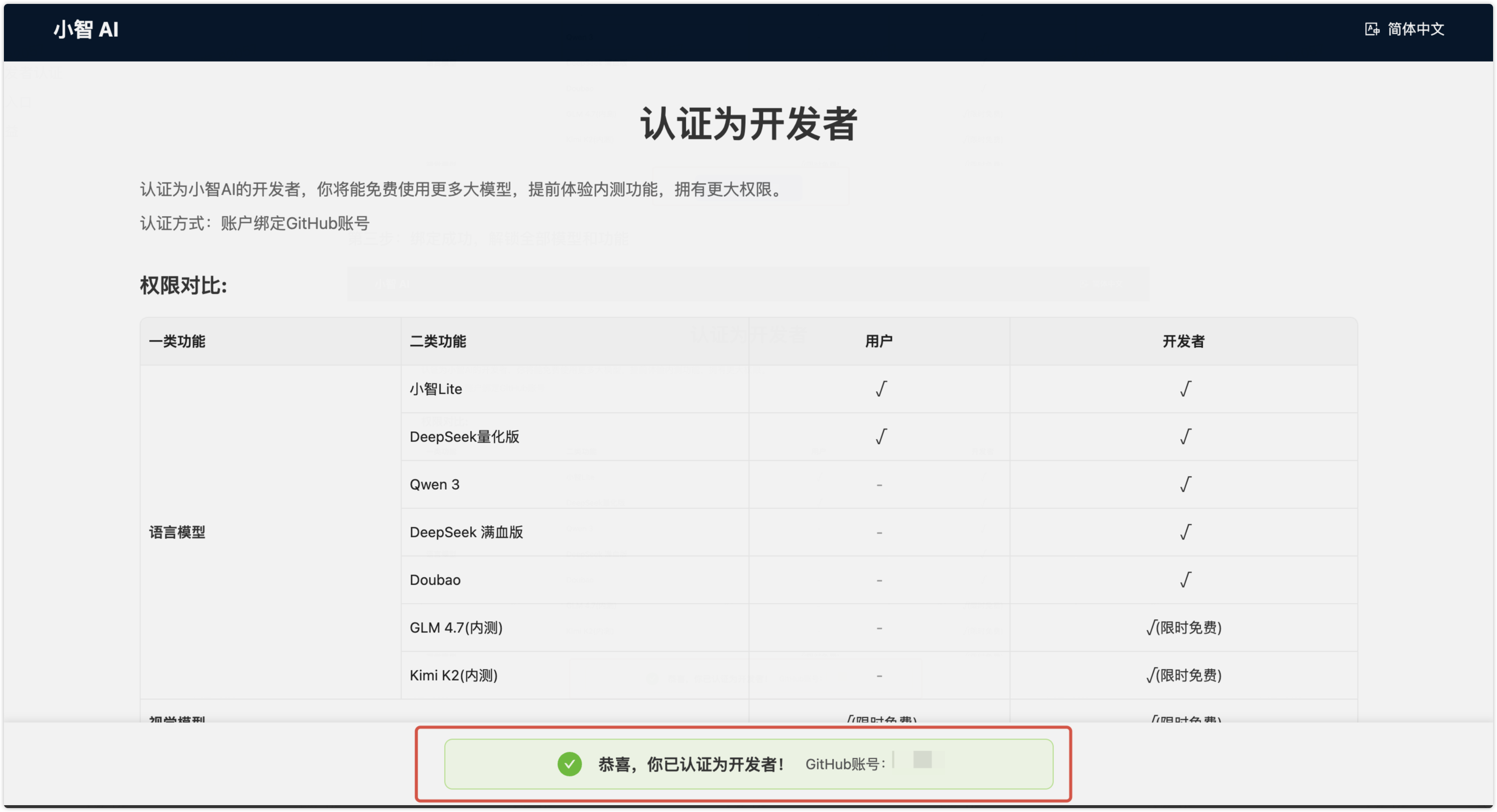Click 用户 dash in GLM 4.7 row

[x=879, y=628]
